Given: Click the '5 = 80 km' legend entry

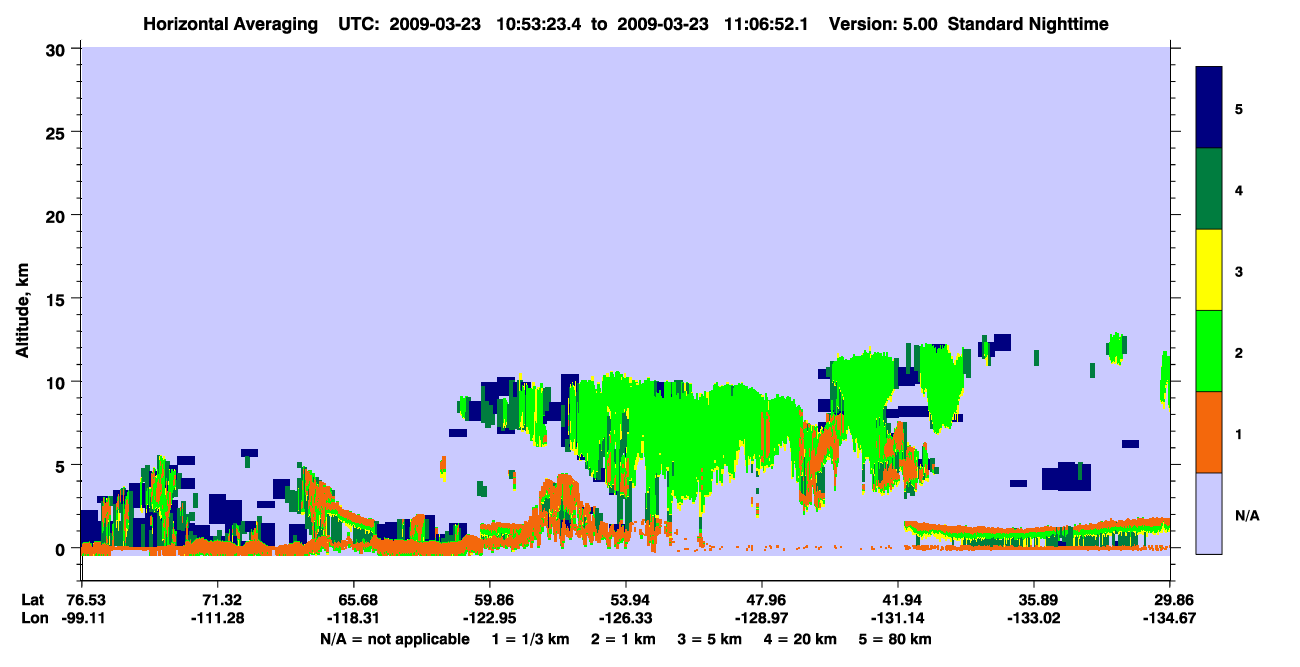Looking at the screenshot, I should [x=896, y=639].
